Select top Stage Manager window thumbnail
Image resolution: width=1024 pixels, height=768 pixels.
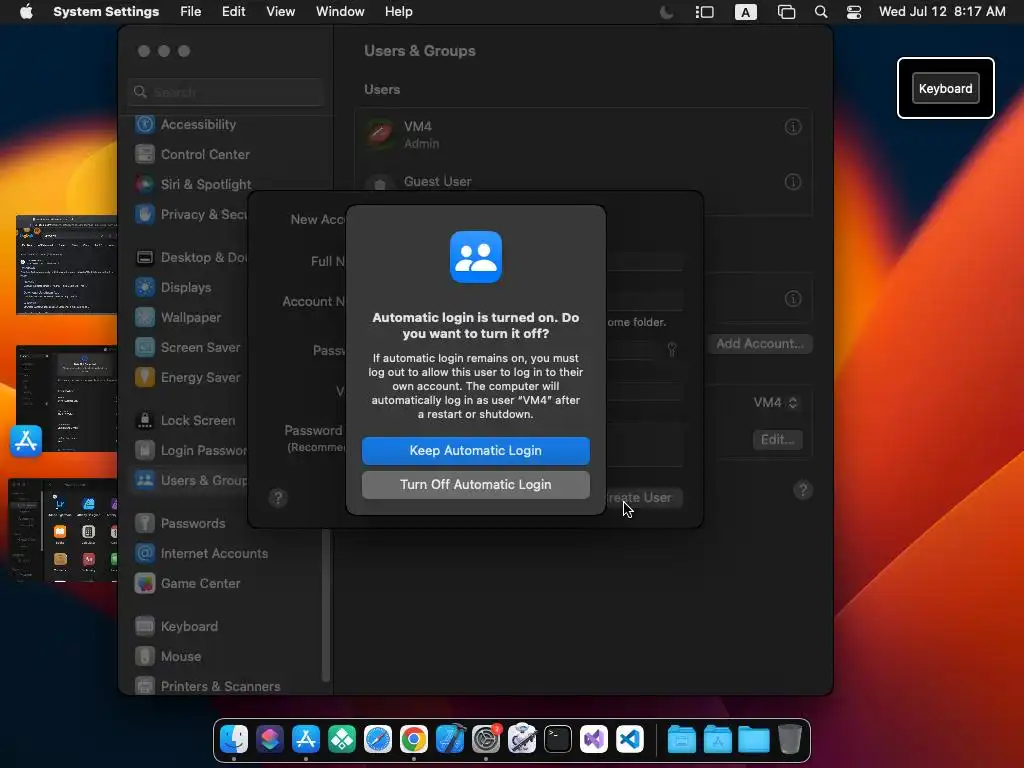coord(67,265)
